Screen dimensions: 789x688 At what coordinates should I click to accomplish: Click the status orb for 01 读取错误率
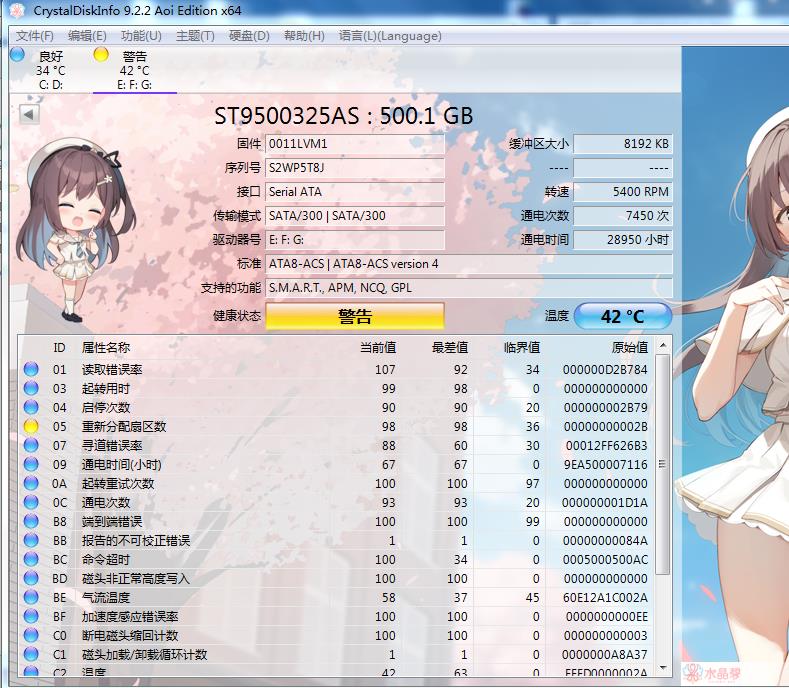[31, 369]
